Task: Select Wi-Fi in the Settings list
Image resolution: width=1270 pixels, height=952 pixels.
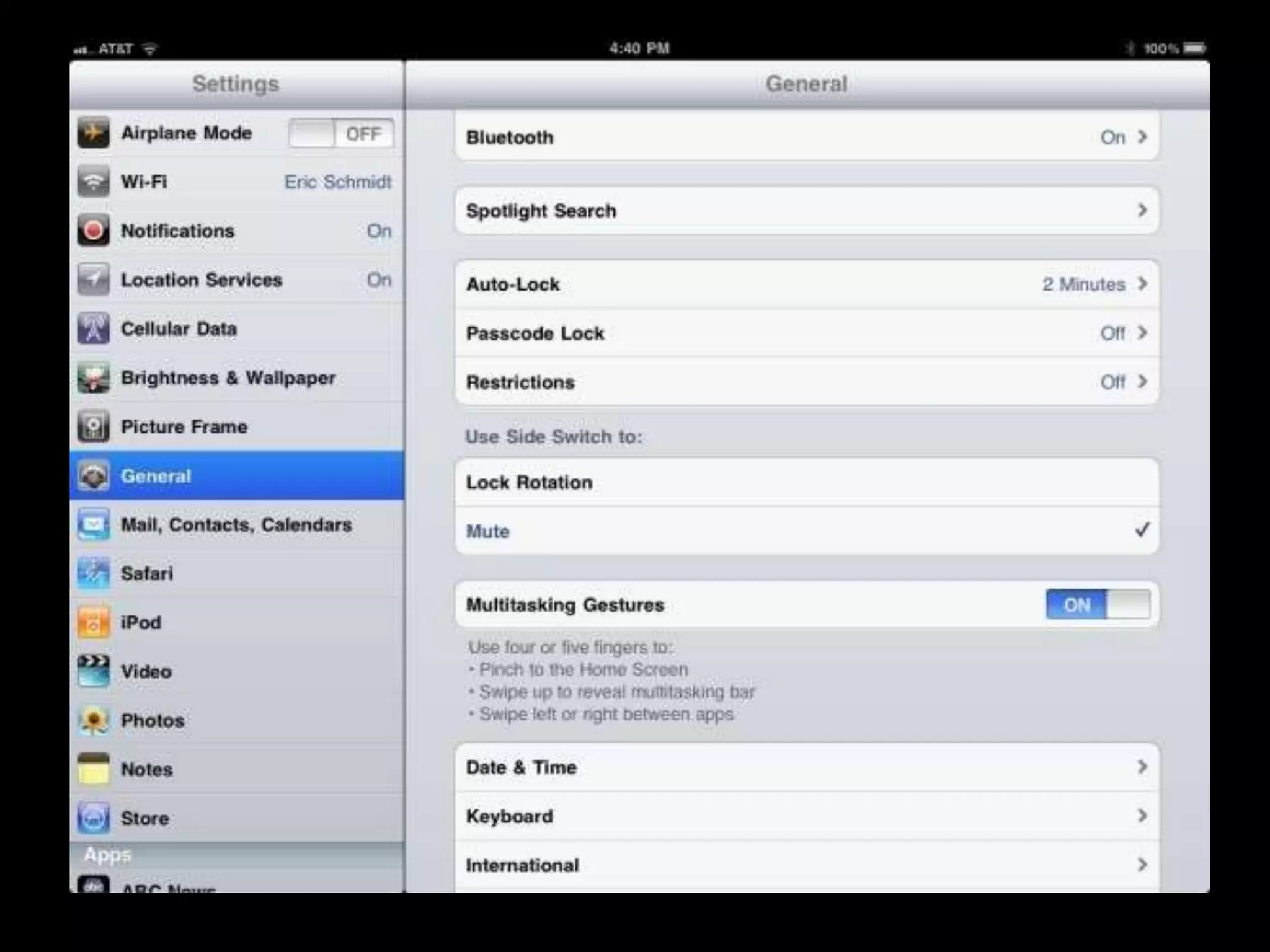Action: 237,182
